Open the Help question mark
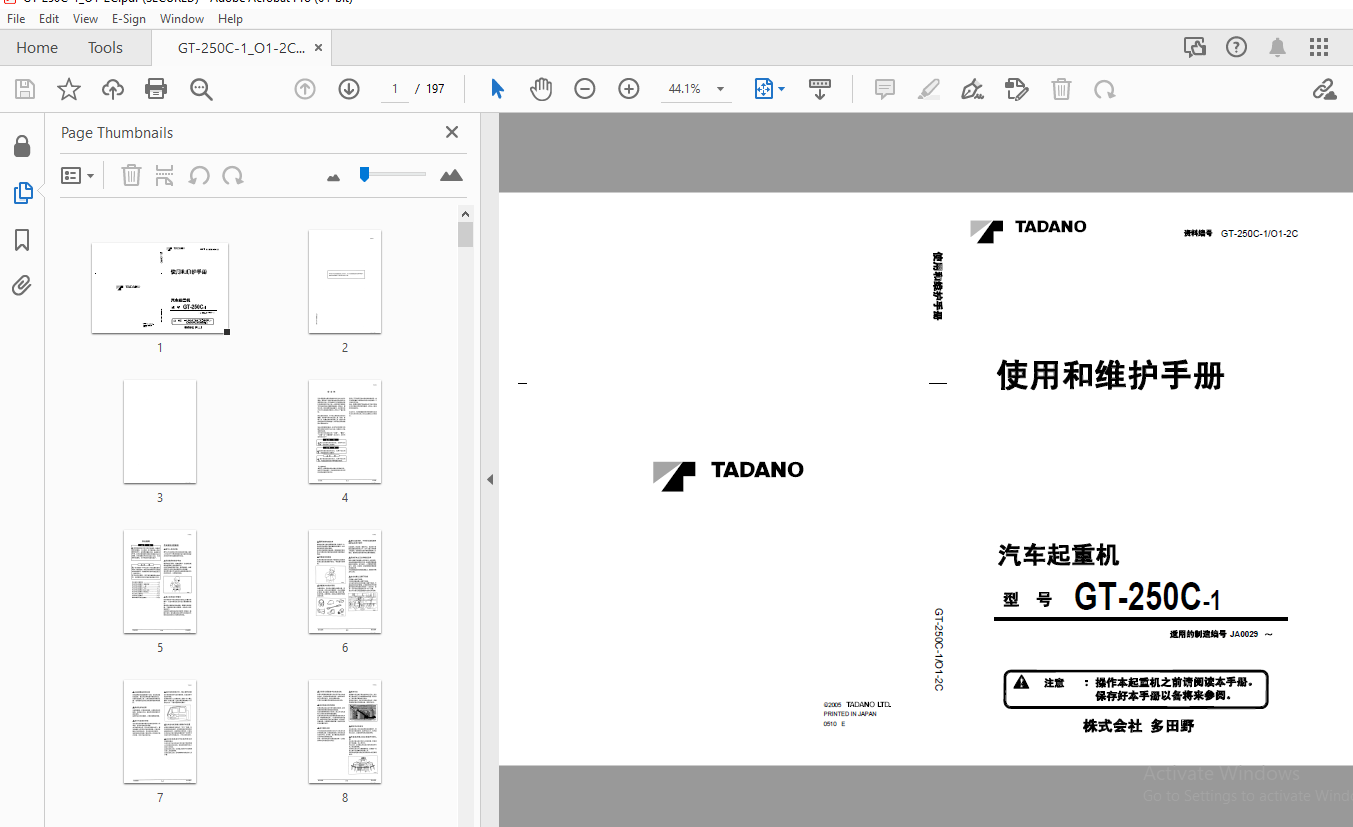 (x=1237, y=47)
